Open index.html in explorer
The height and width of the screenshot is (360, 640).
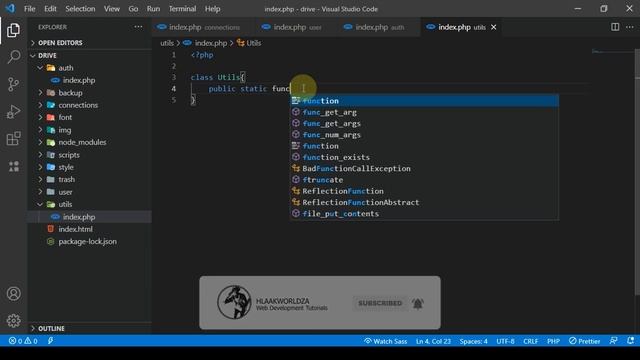point(75,229)
